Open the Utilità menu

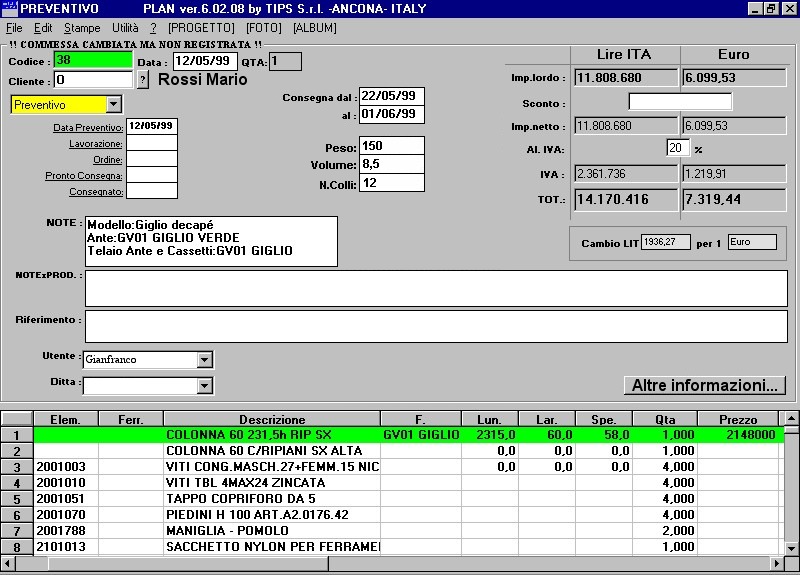(125, 28)
